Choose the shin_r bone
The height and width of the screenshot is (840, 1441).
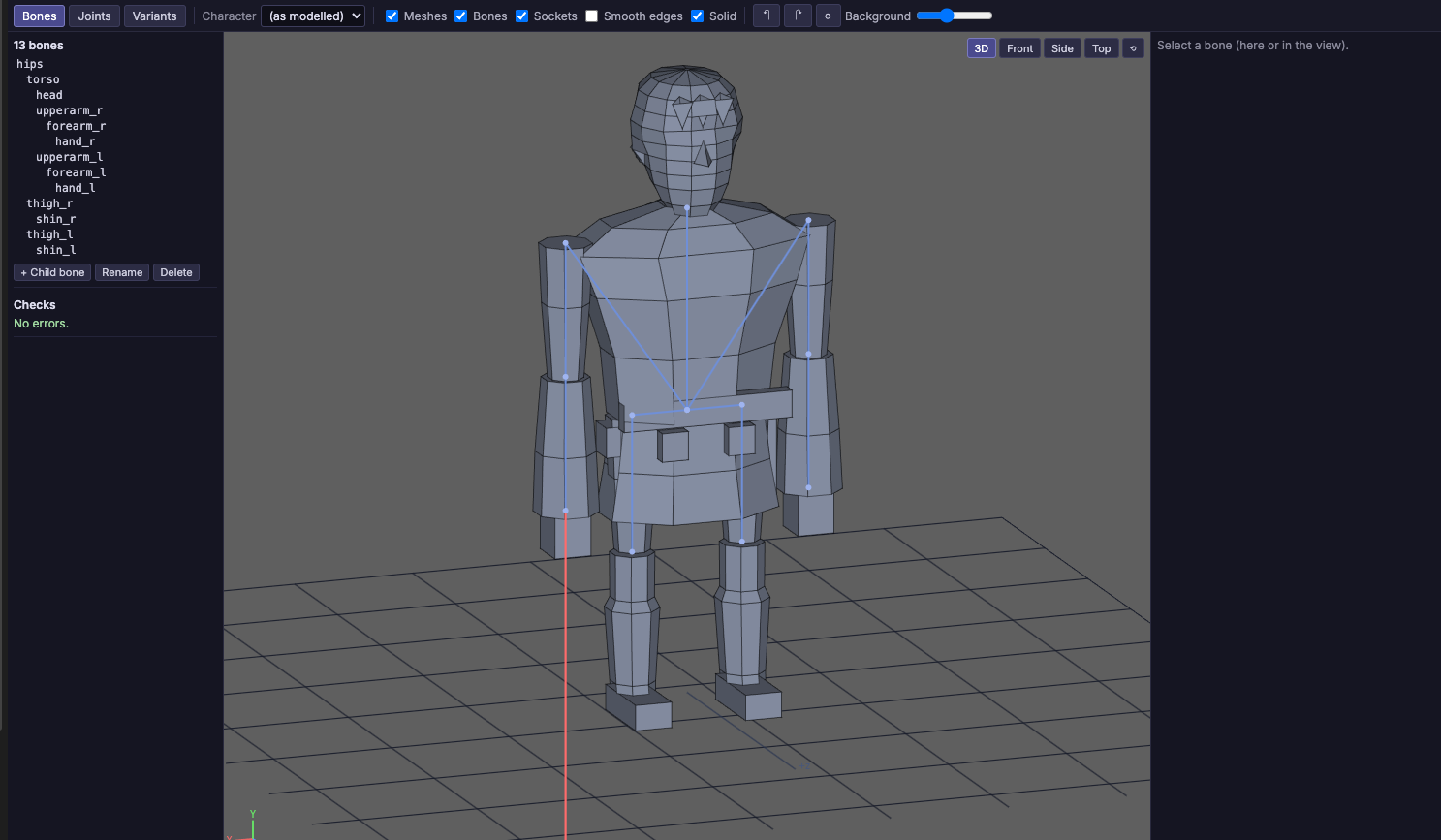(x=56, y=219)
